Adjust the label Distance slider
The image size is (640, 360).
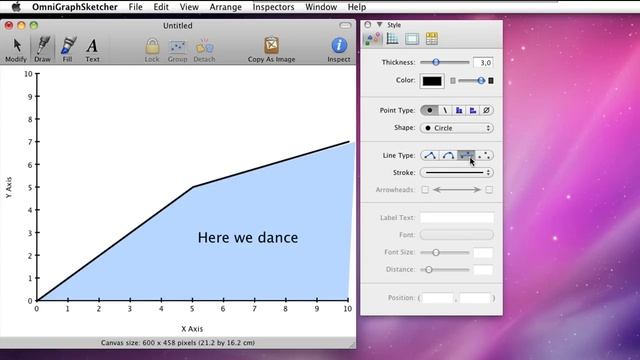tap(444, 270)
